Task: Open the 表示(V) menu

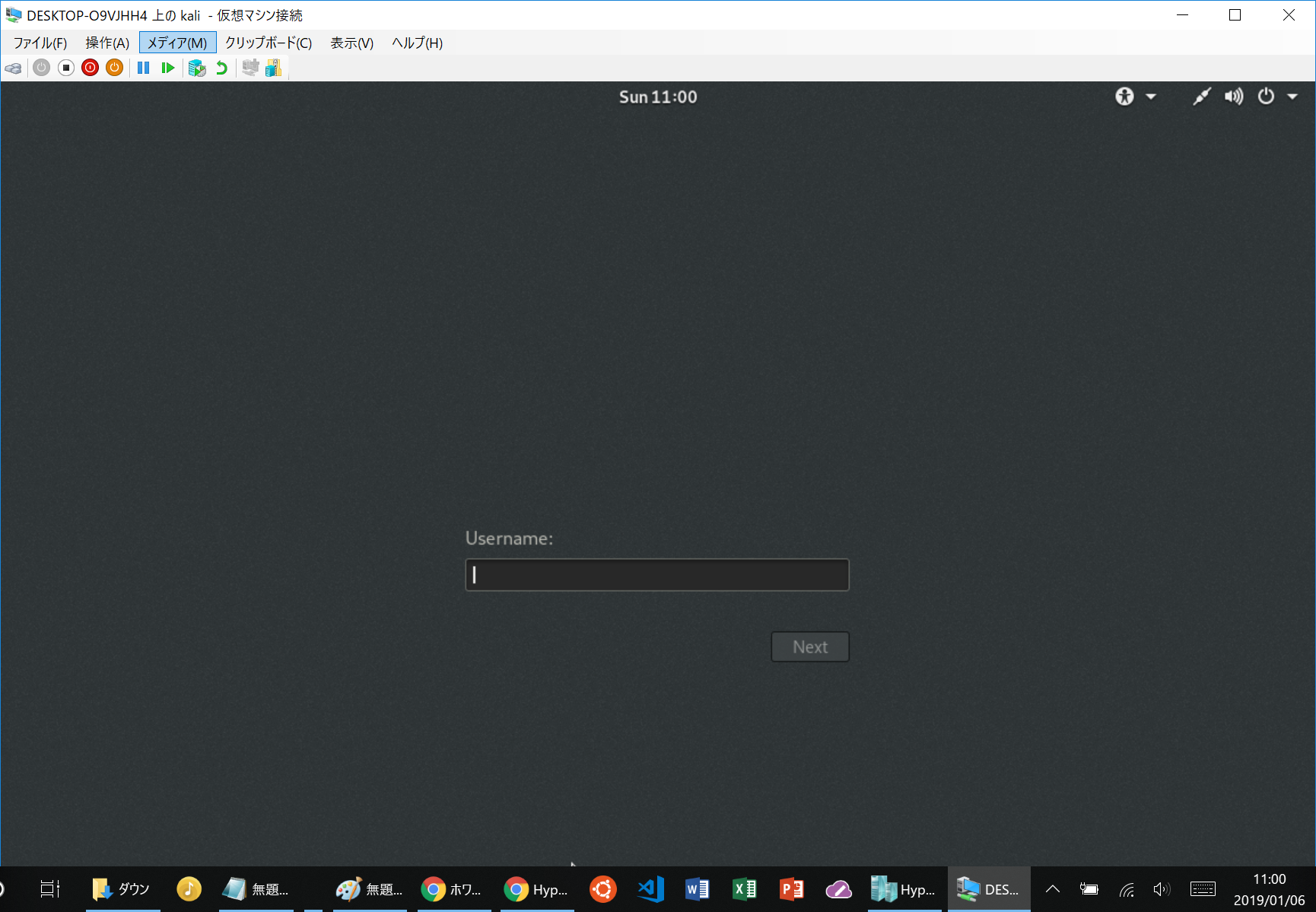Action: click(x=351, y=43)
